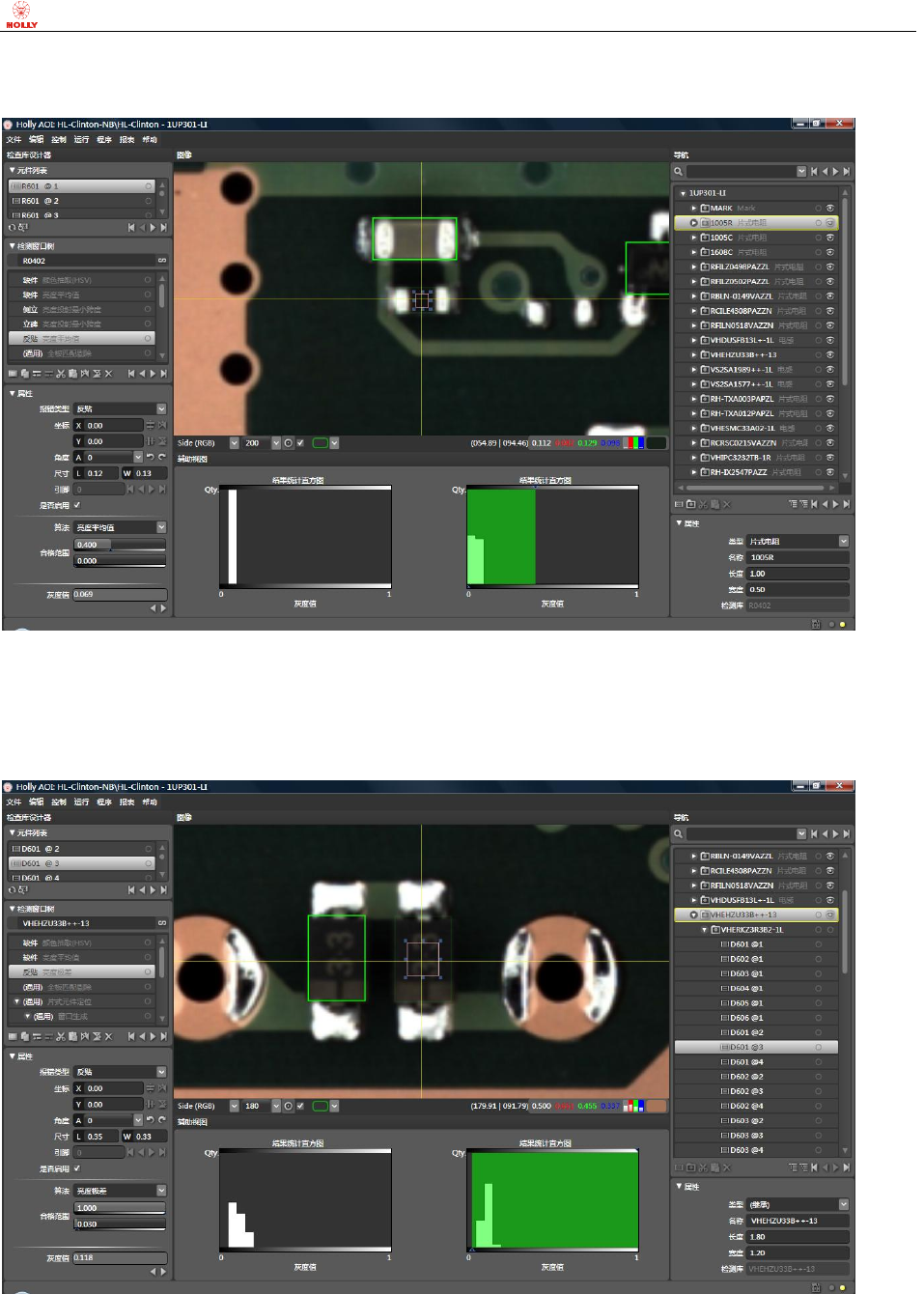Open 控制 menu in the D601 window
924x1294 pixels.
point(59,802)
